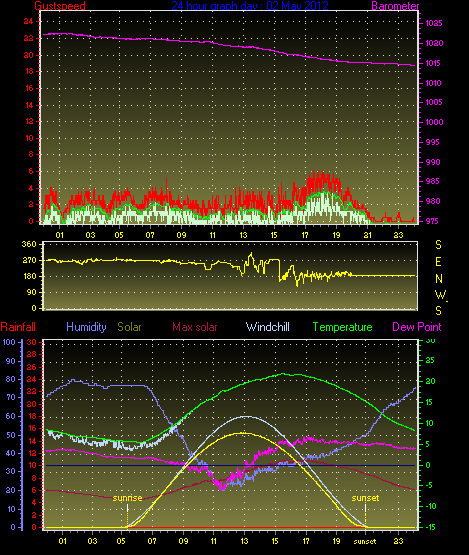Click the 16 value on the gust speed axis
This screenshot has width=469, height=555.
point(29,88)
